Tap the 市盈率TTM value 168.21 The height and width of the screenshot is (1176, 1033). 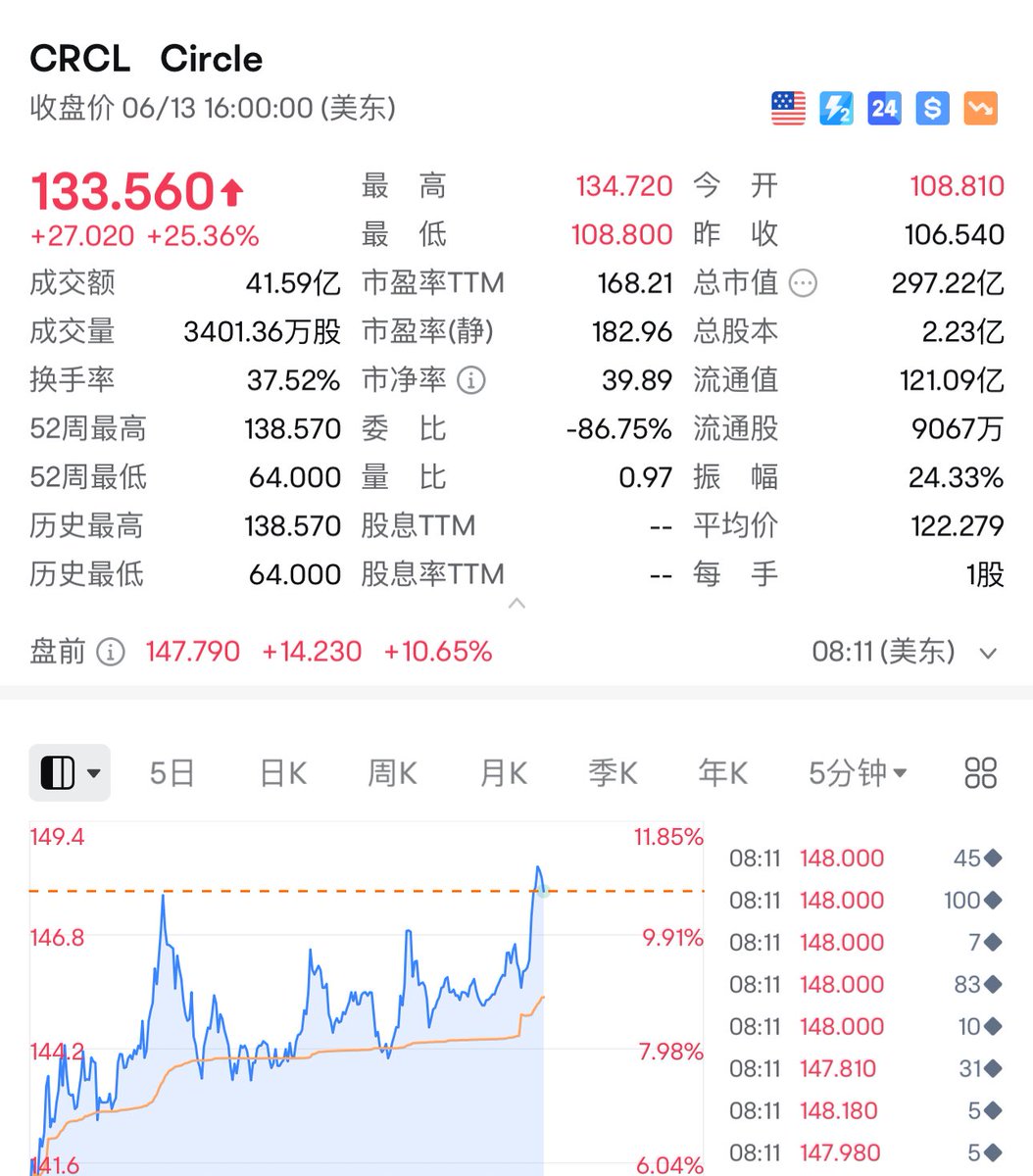pos(635,283)
